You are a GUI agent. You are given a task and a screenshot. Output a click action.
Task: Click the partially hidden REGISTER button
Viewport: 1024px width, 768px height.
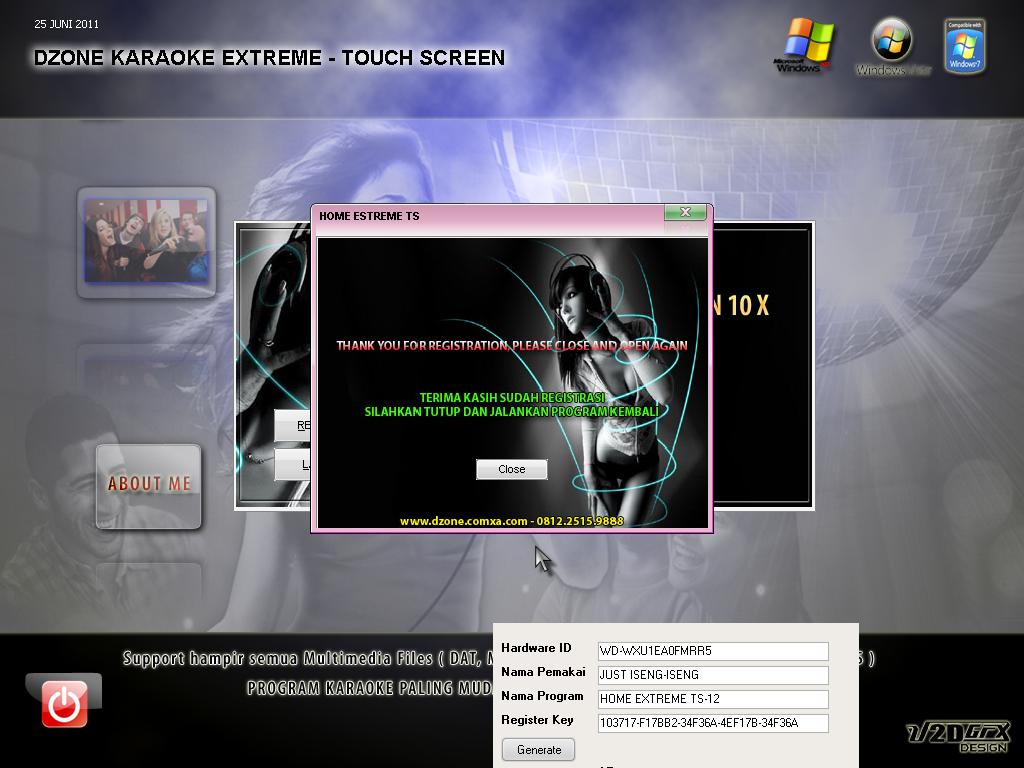coord(296,424)
